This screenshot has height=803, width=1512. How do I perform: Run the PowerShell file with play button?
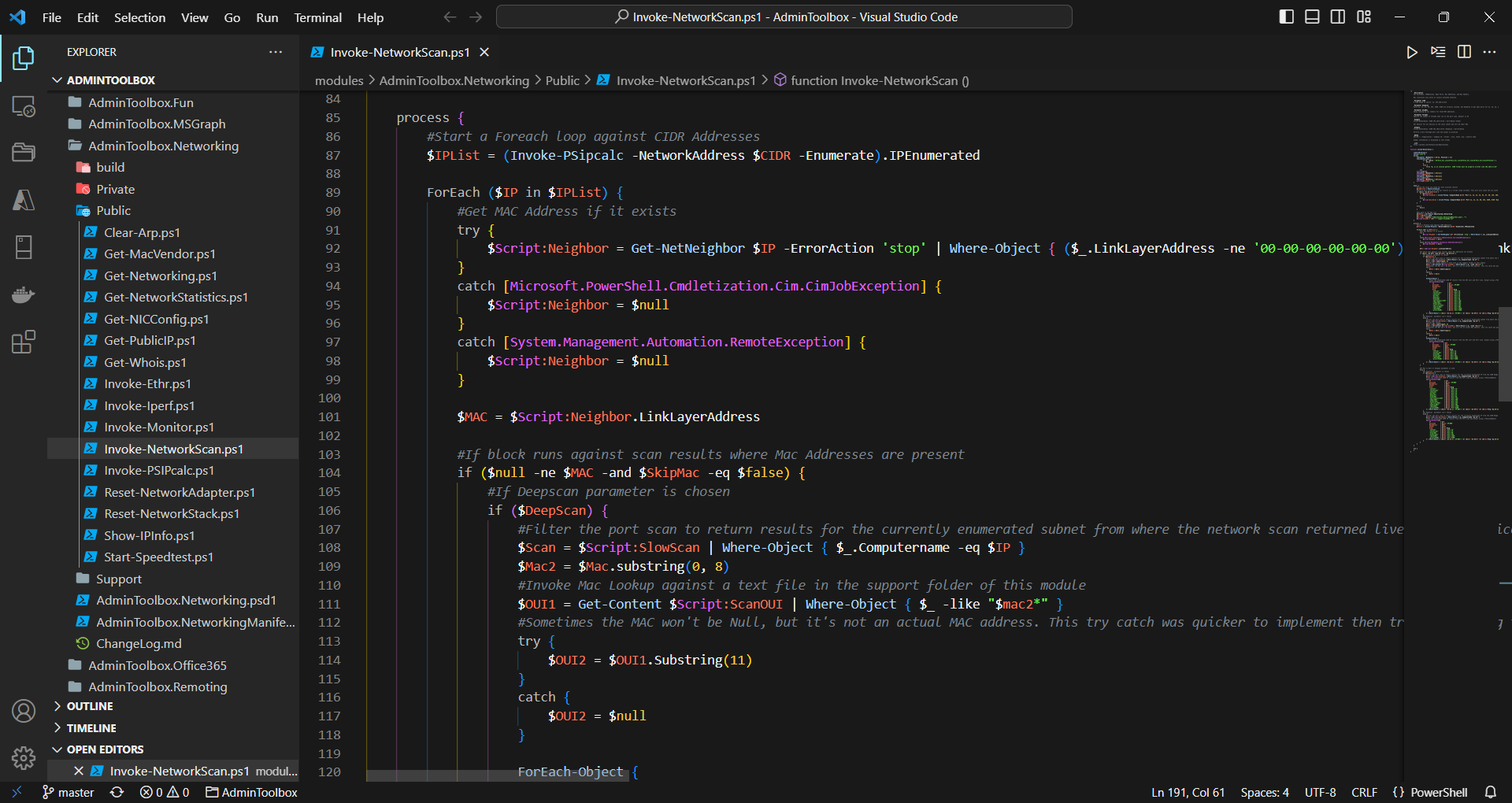[1412, 52]
